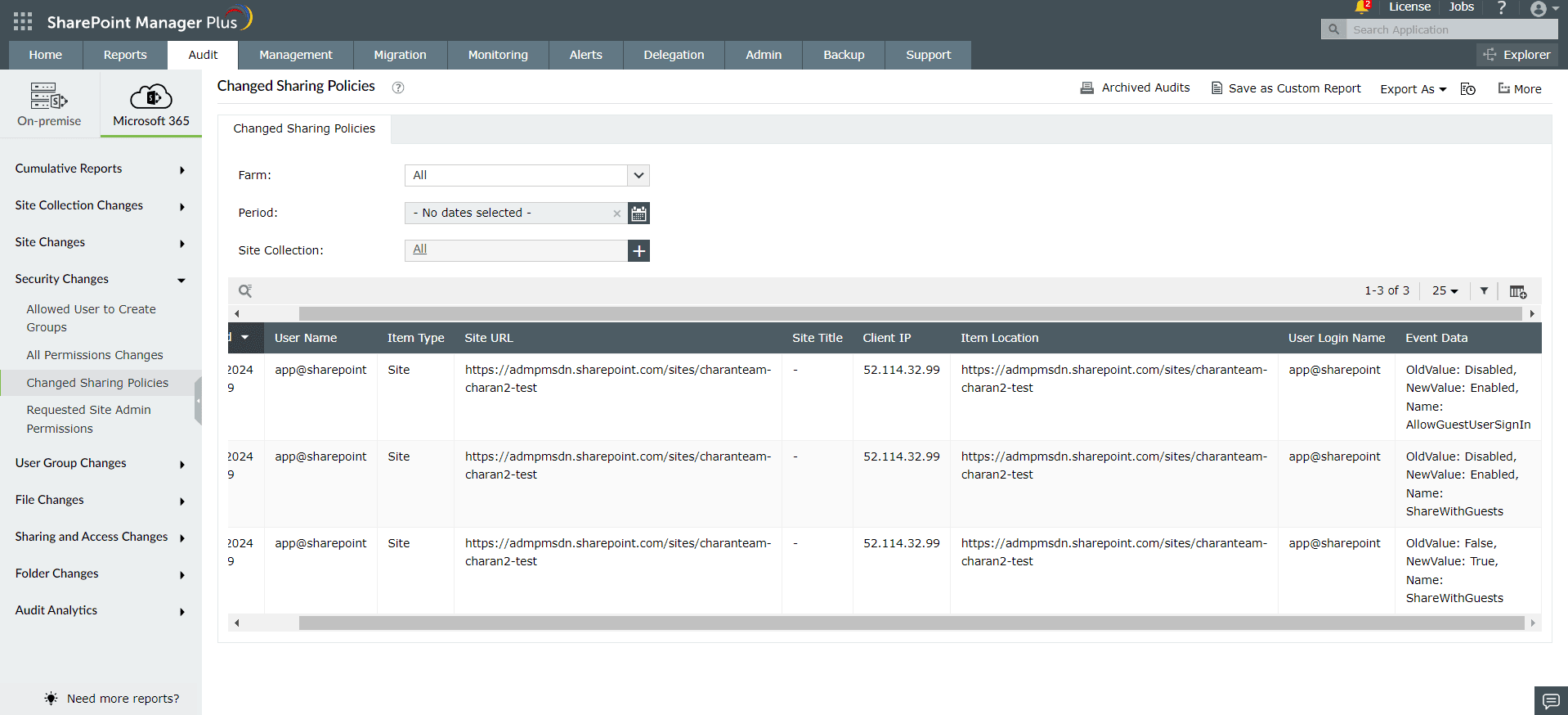Viewport: 1568px width, 715px height.
Task: Click the help question mark in header
Action: (1501, 8)
